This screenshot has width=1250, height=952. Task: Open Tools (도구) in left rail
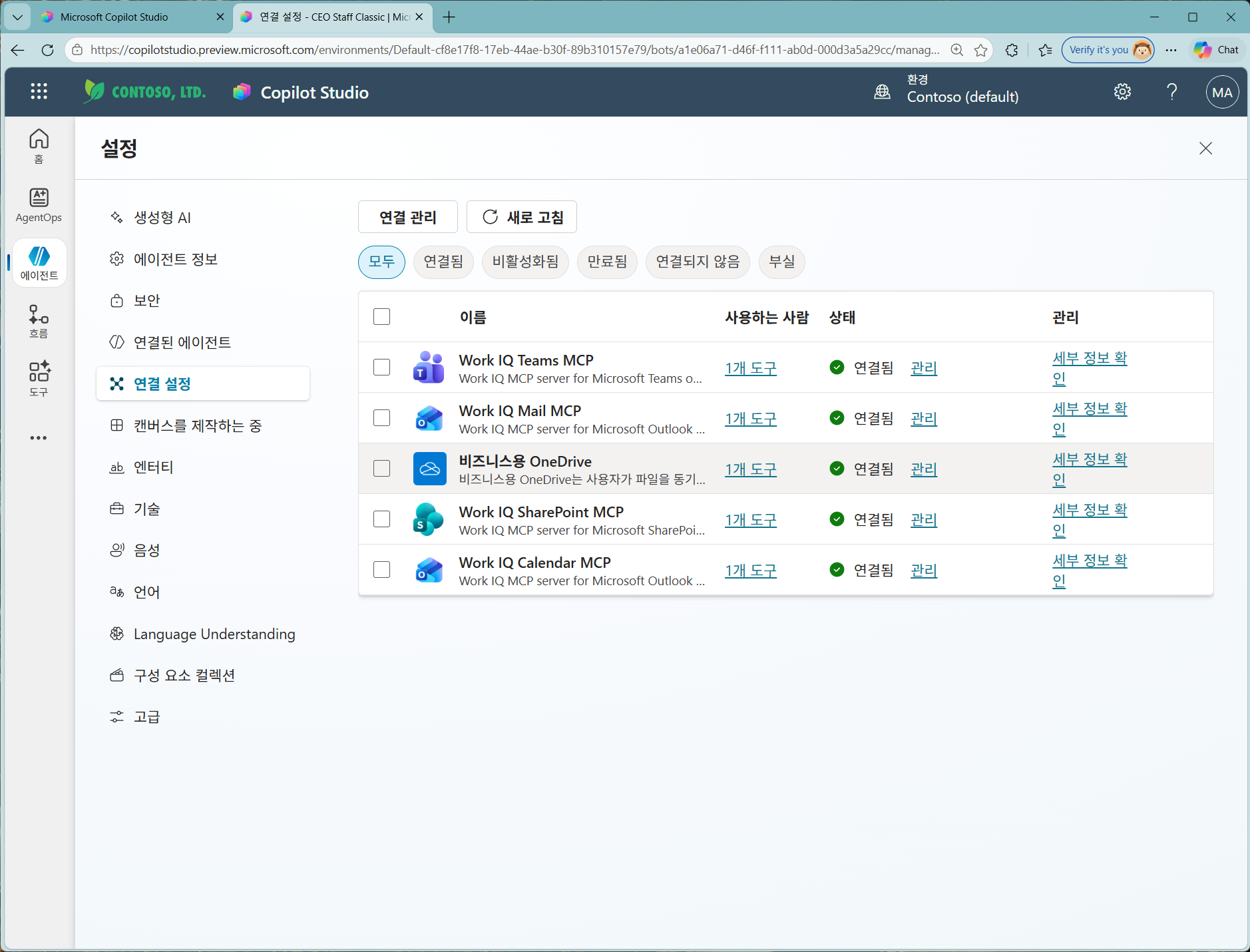coord(39,379)
